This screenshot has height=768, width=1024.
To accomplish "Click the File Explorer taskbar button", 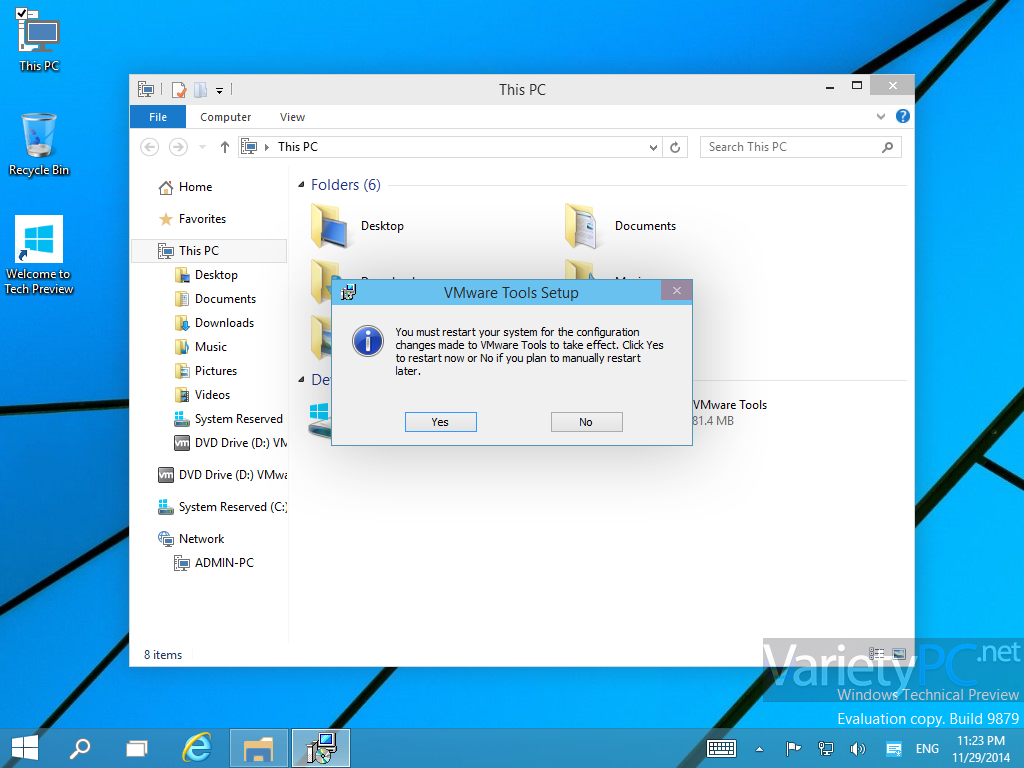I will 259,748.
